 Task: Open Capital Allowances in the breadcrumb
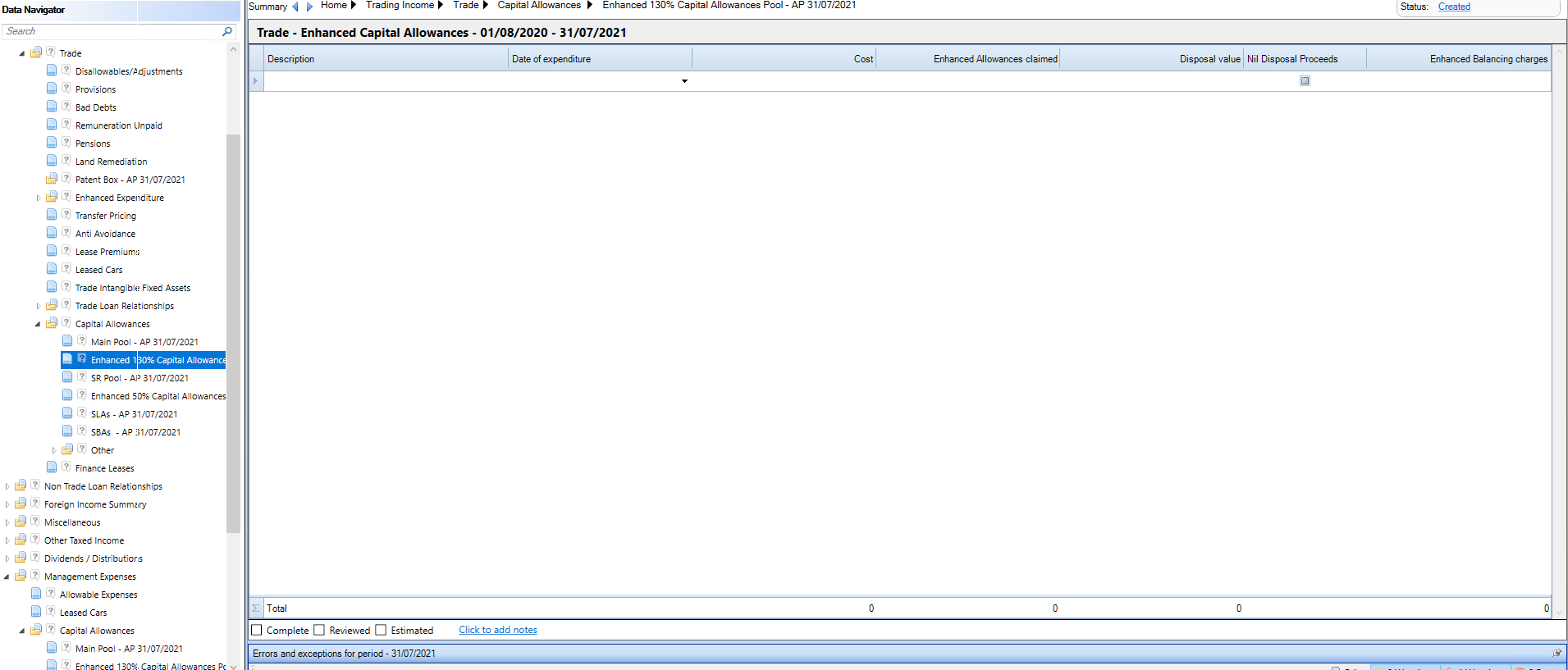coord(539,5)
